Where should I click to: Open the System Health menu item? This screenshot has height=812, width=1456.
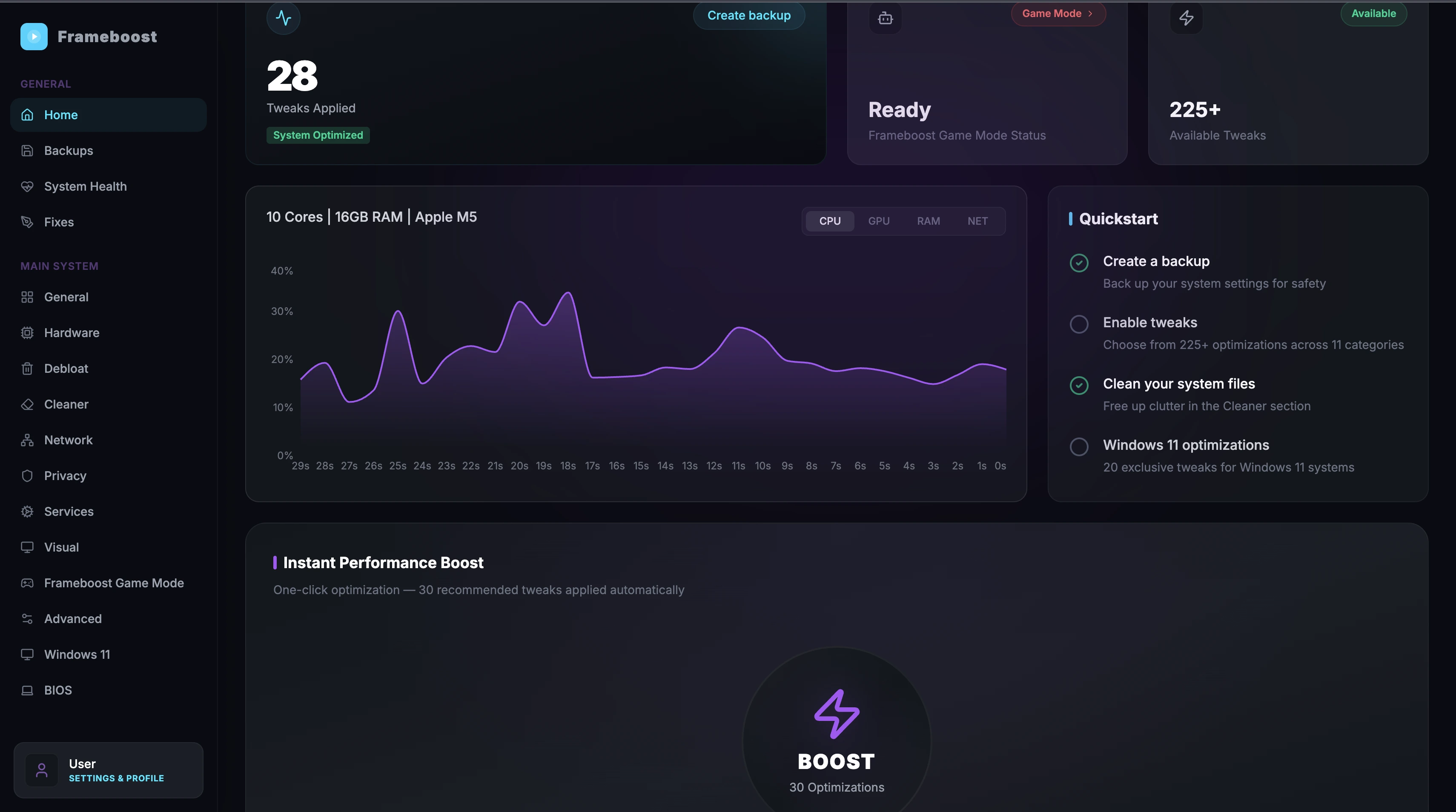[x=109, y=186]
